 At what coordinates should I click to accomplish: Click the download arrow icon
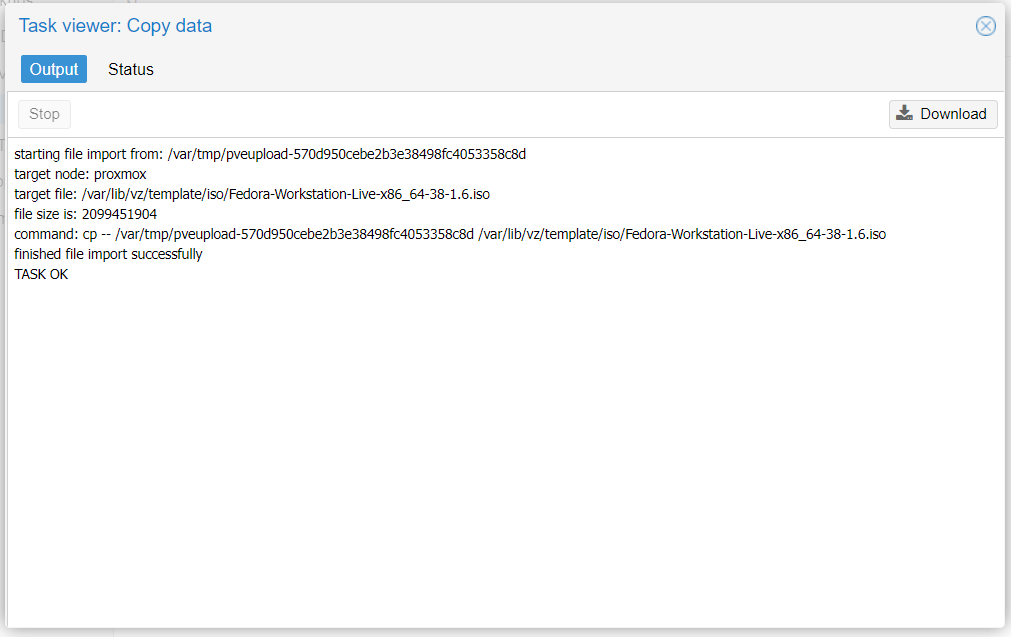coord(904,114)
